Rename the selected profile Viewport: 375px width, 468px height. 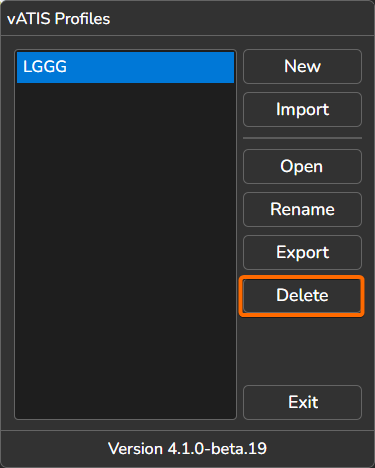[x=302, y=209]
